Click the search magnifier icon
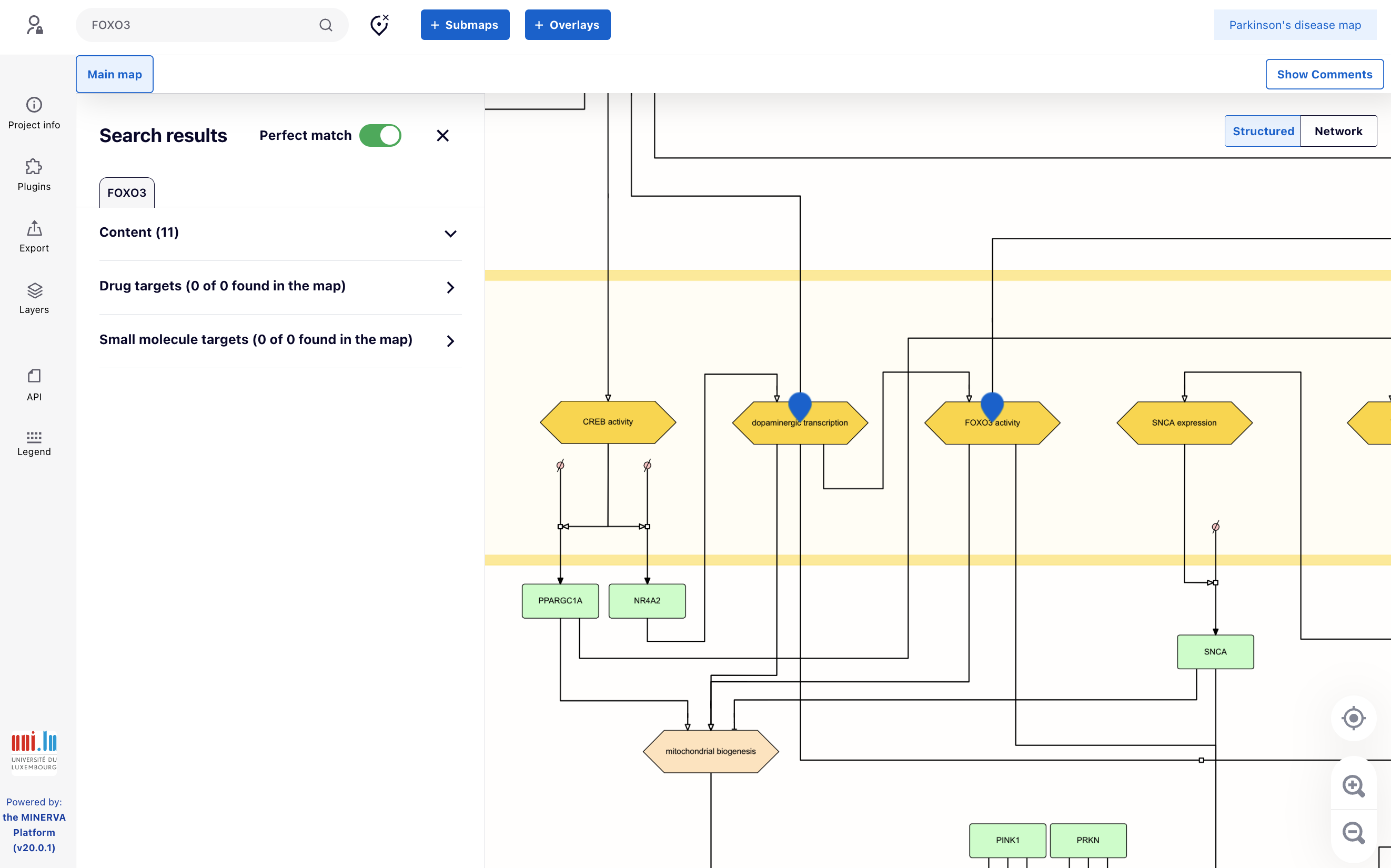Image resolution: width=1391 pixels, height=868 pixels. click(x=326, y=25)
